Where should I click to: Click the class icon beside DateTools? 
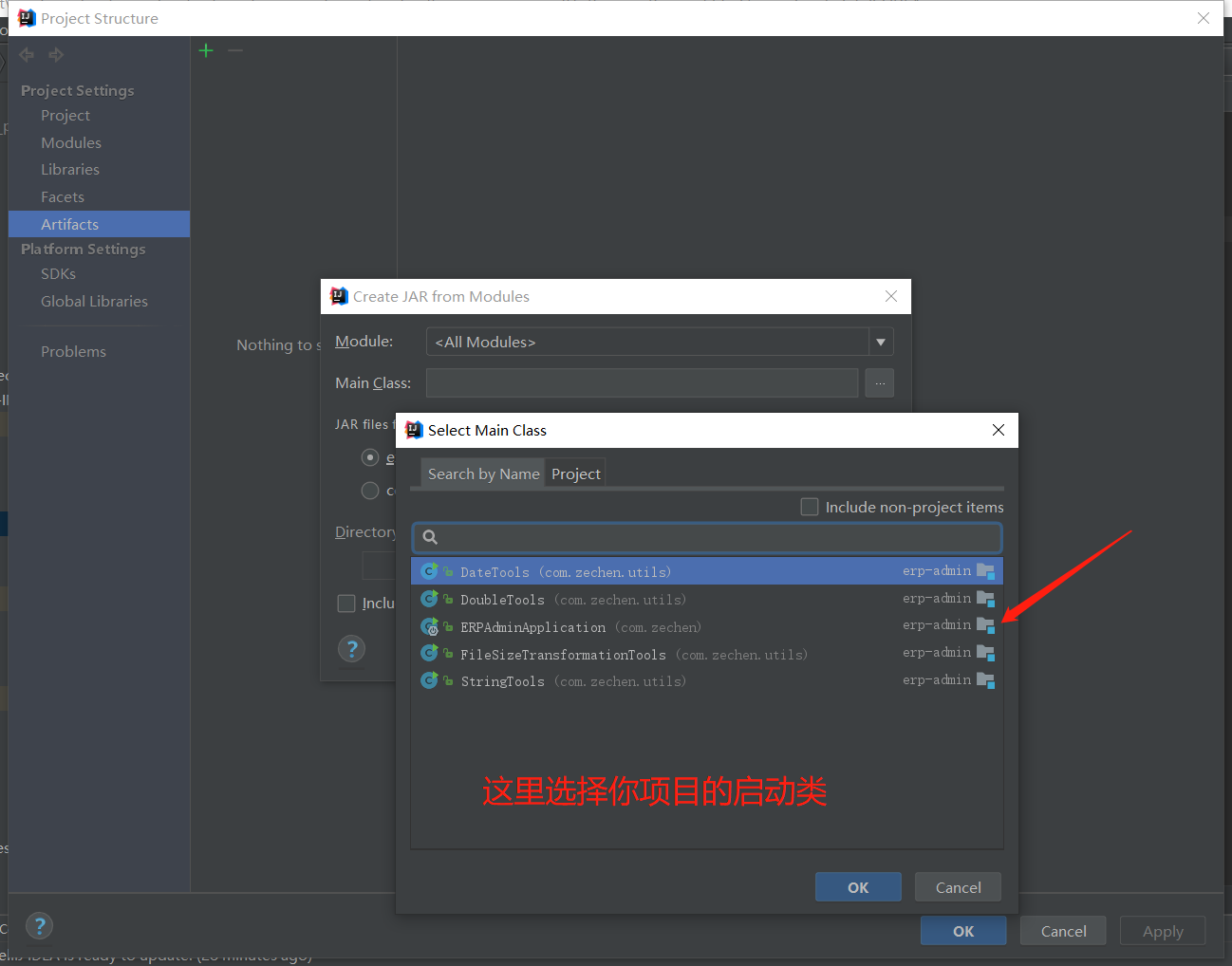click(x=428, y=571)
